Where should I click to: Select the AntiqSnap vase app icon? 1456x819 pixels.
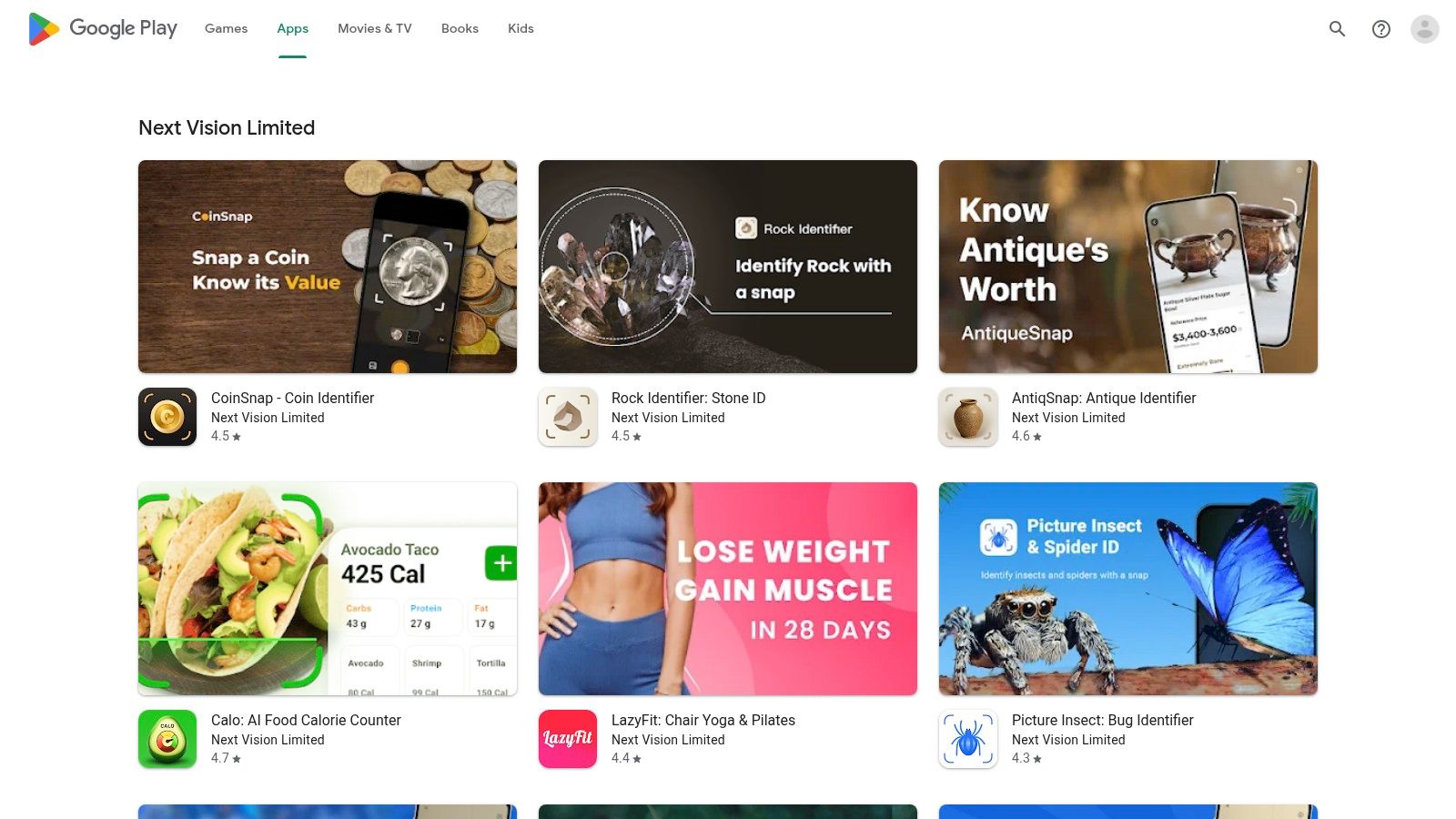tap(968, 417)
